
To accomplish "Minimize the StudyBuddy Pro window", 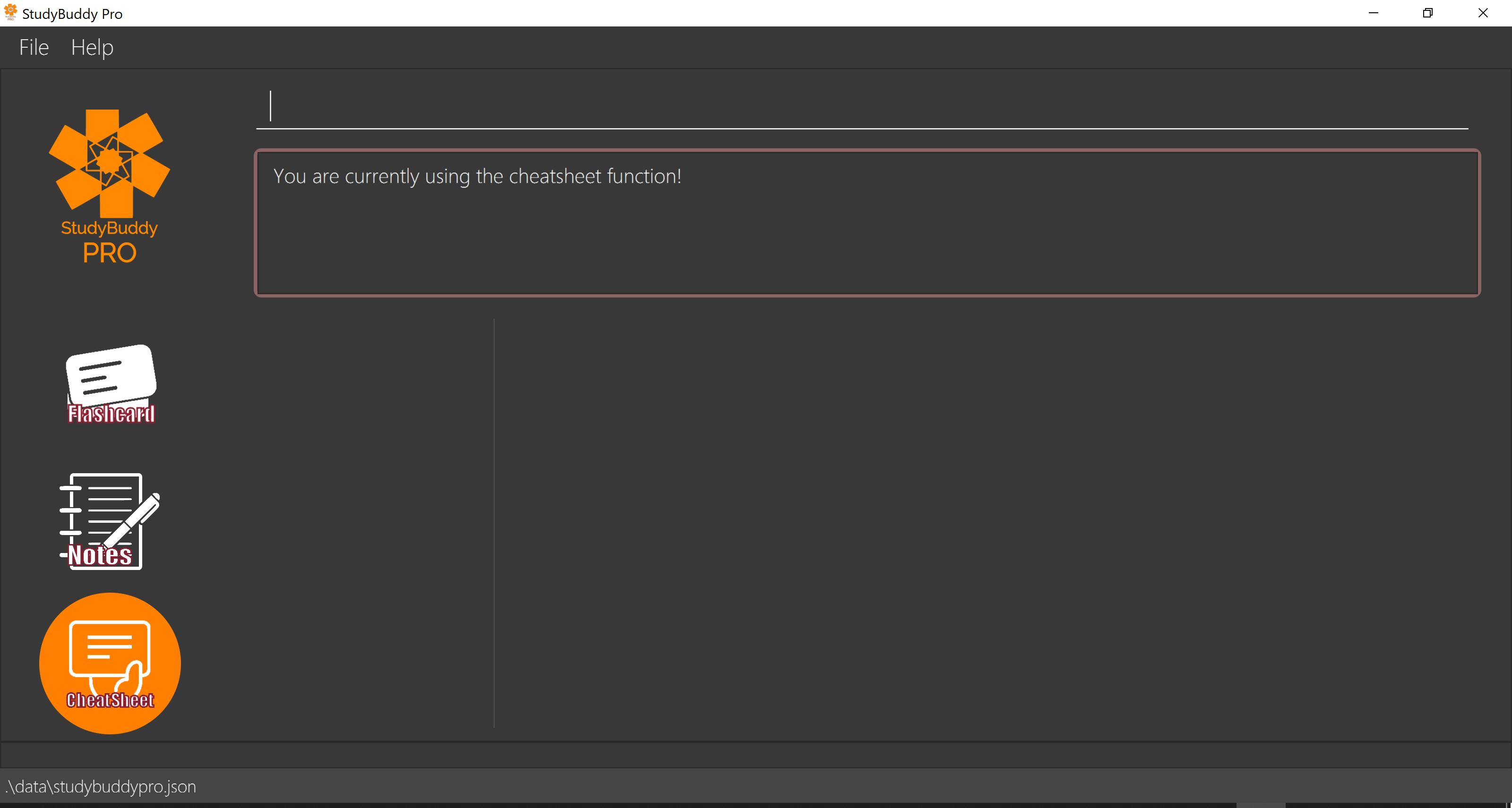I will (1374, 13).
